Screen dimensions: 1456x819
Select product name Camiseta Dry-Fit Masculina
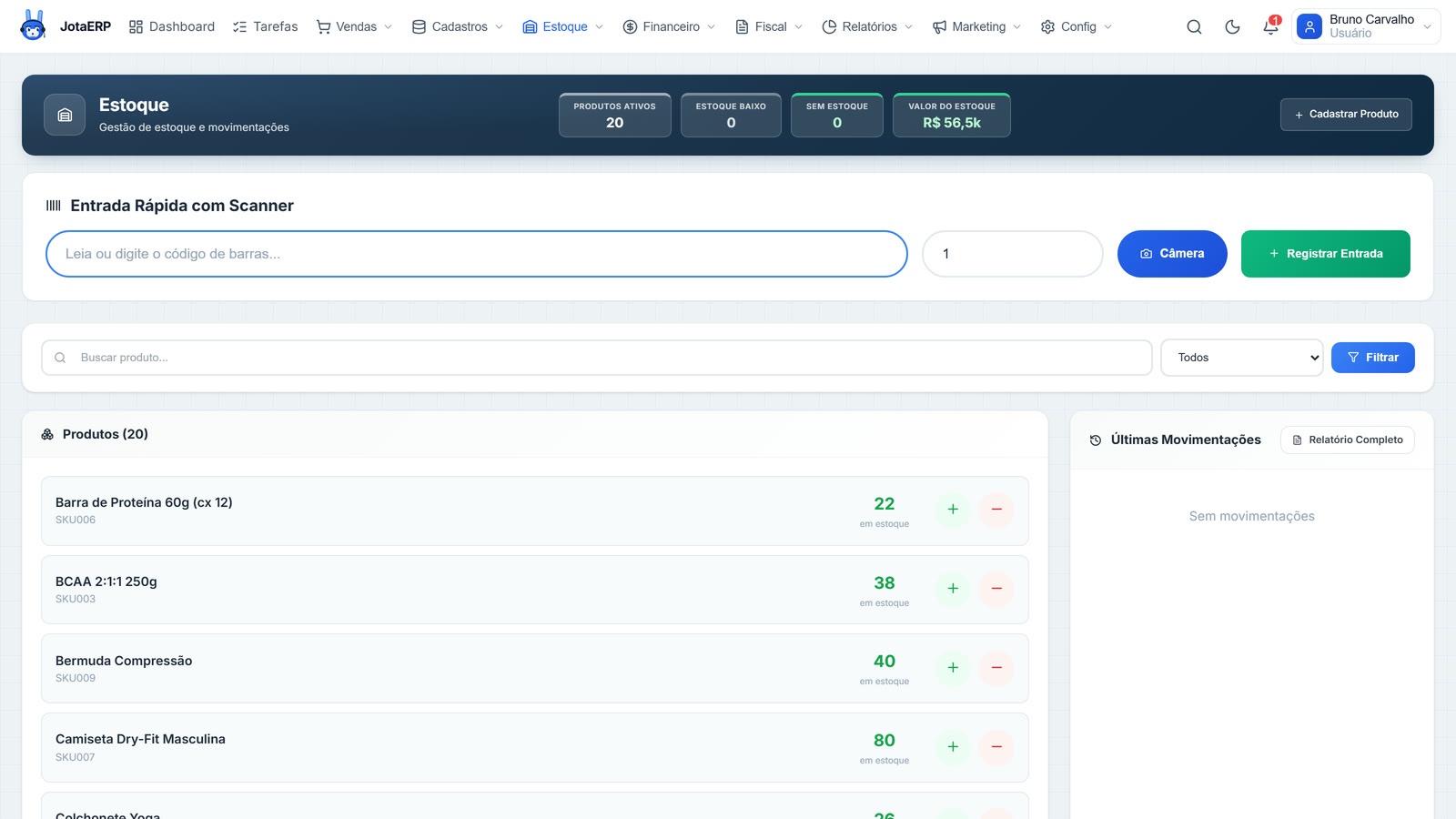pyautogui.click(x=140, y=739)
